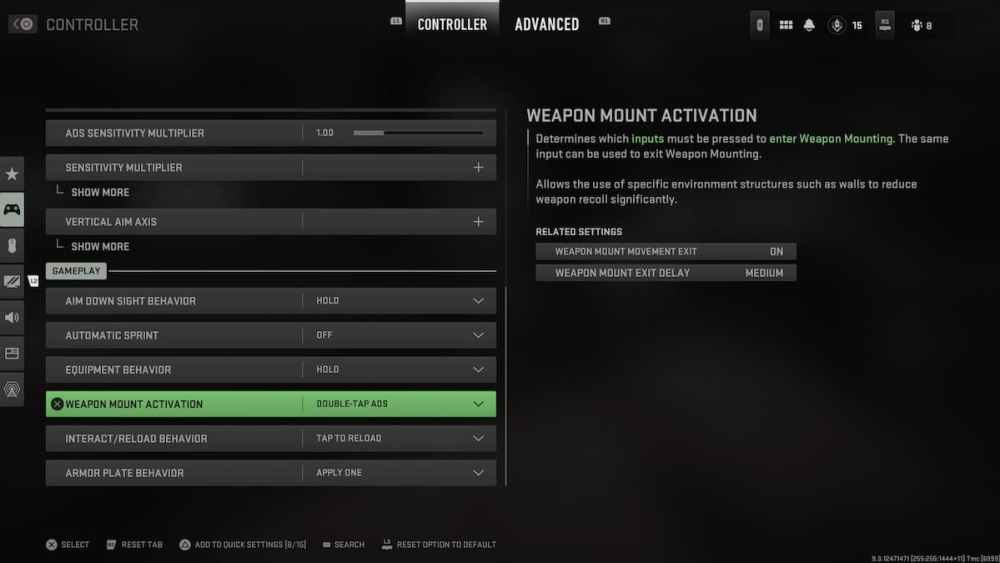Open the favorites star sidebar tab
The height and width of the screenshot is (563, 1000).
coord(12,174)
